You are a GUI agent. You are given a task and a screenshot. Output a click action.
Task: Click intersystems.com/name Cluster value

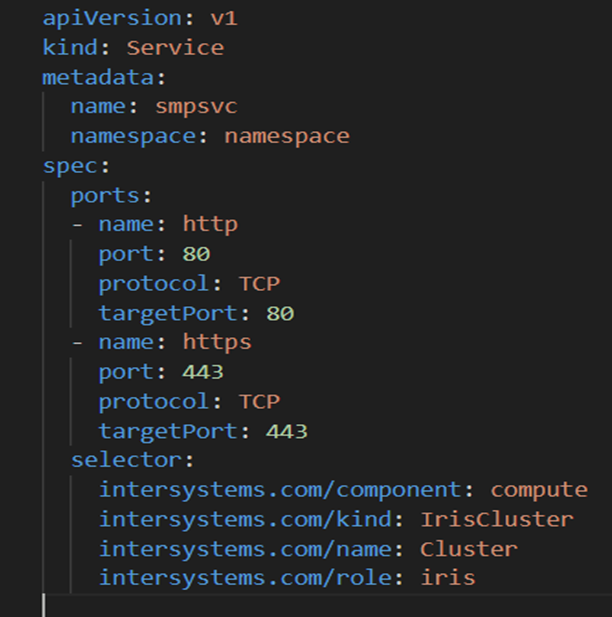[469, 549]
